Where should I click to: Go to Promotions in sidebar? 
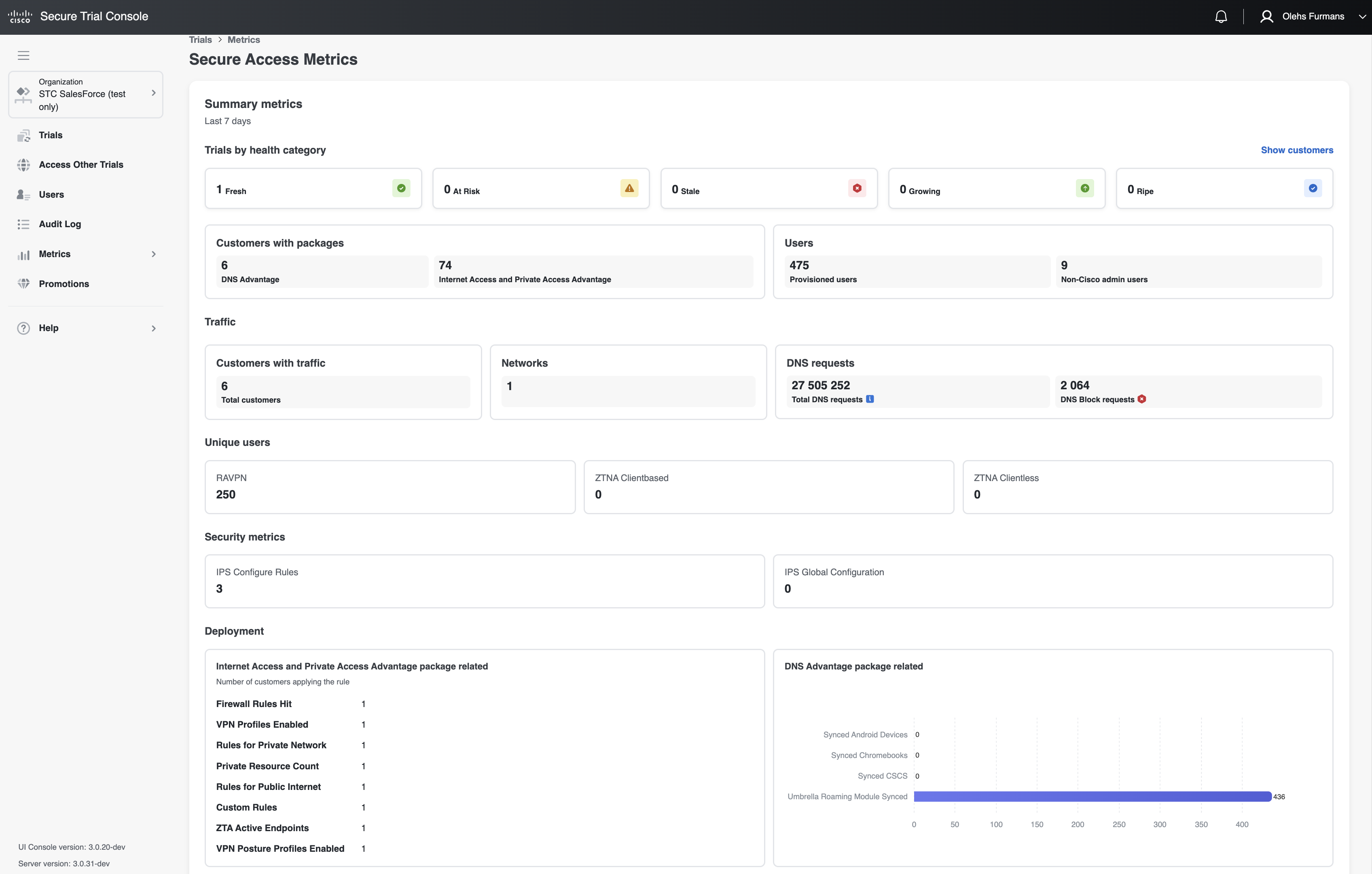pos(64,283)
